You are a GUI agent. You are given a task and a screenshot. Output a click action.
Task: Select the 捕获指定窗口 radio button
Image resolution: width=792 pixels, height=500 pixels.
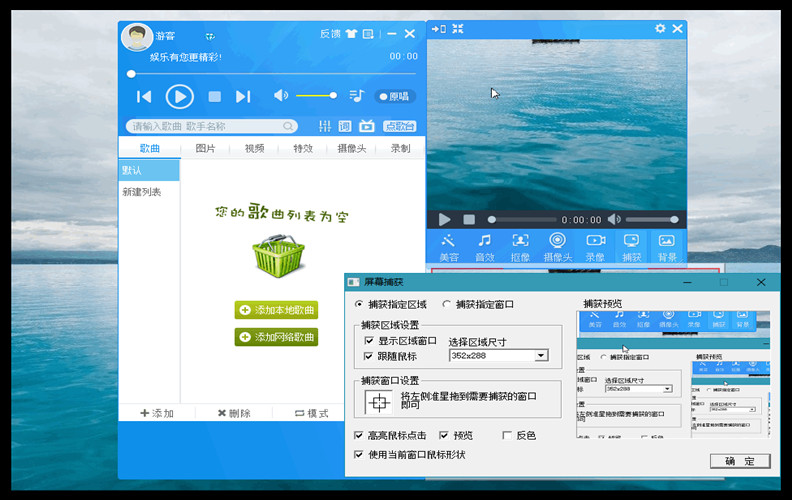click(447, 304)
